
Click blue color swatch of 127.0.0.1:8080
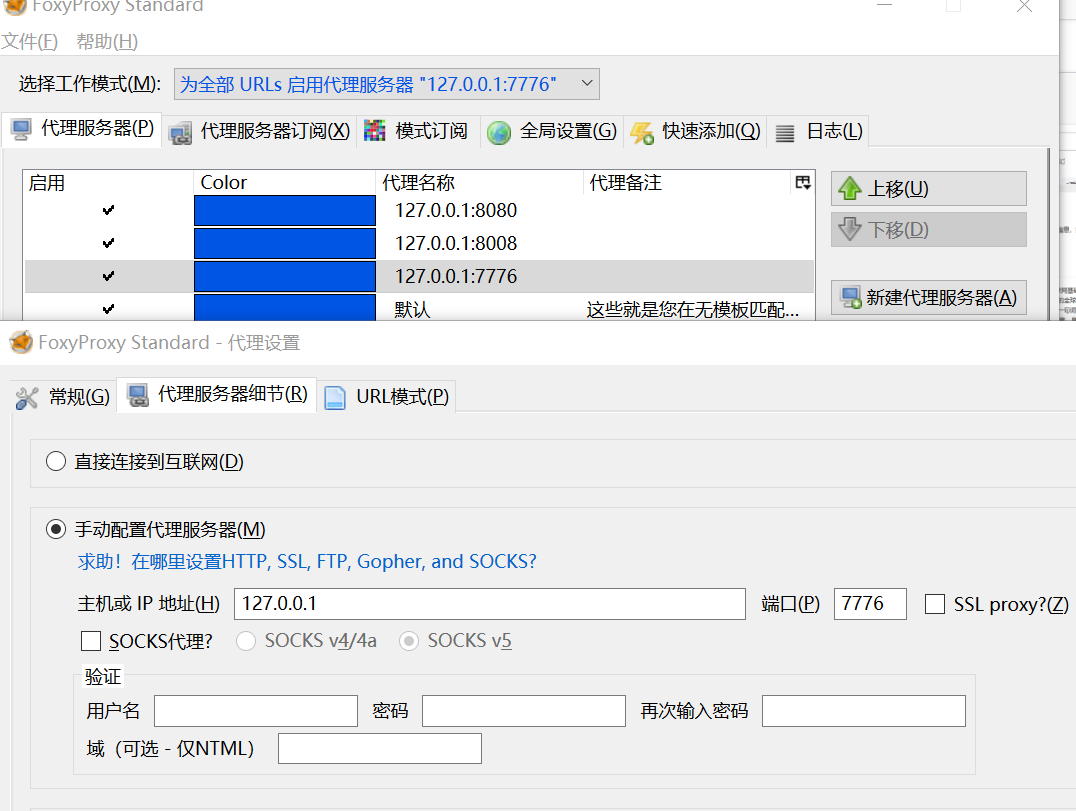click(x=285, y=211)
